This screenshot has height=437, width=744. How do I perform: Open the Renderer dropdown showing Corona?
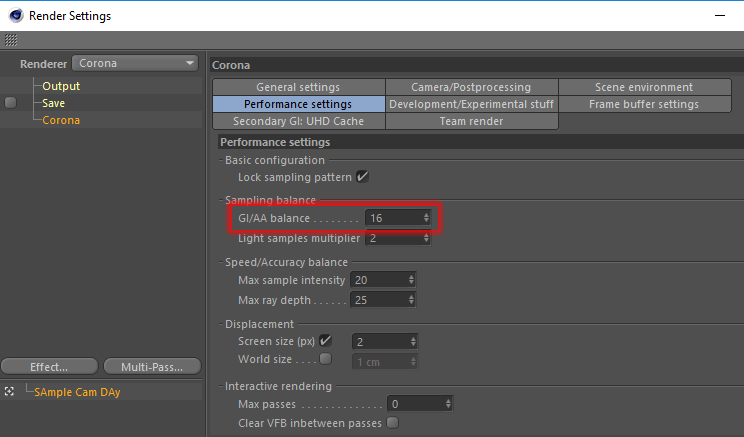click(x=135, y=63)
